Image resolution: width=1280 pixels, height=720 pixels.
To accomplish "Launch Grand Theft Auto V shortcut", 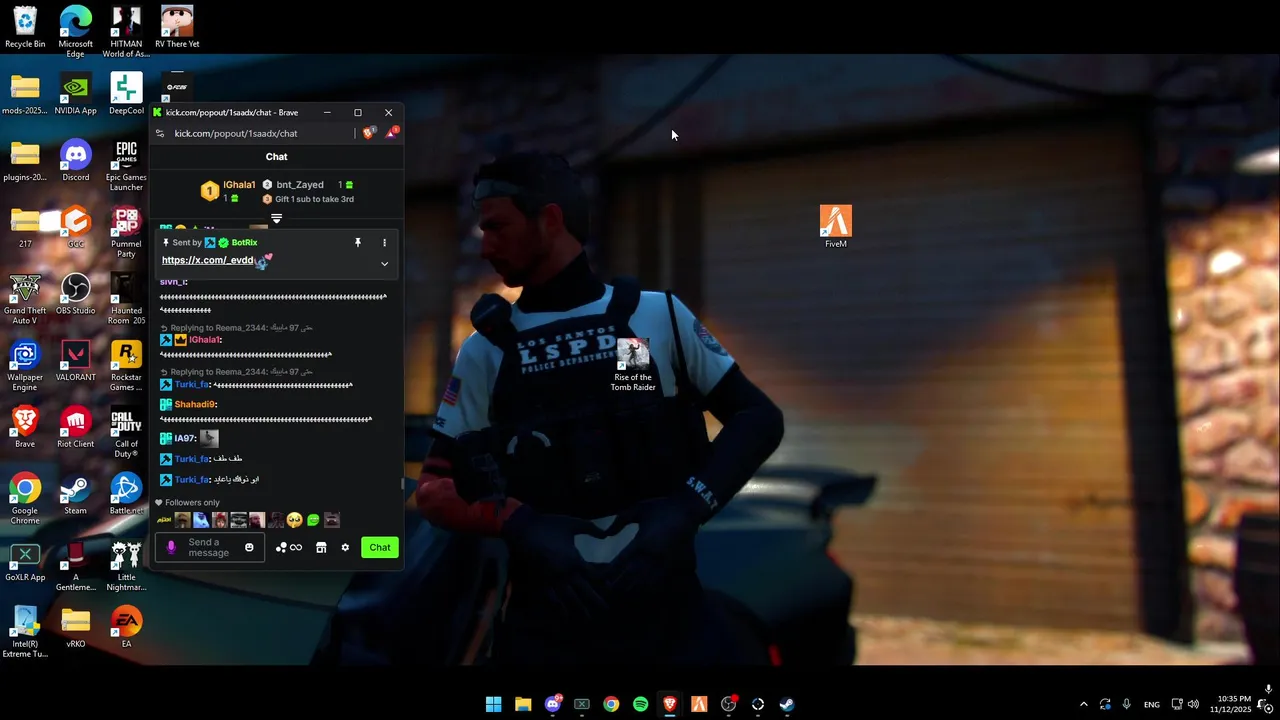I will pyautogui.click(x=25, y=299).
